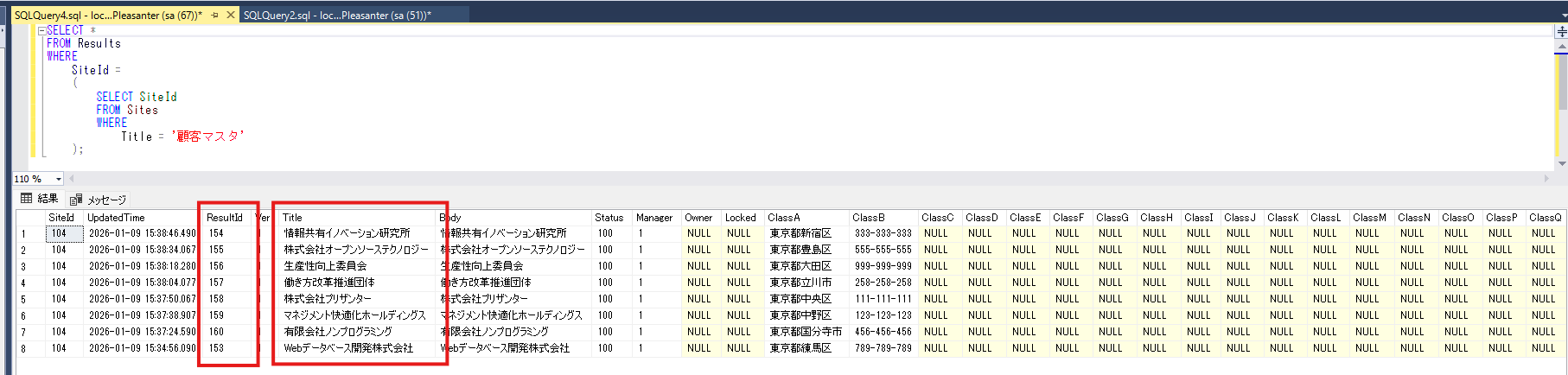Click the SELECT SiteId subquery line
The height and width of the screenshot is (375, 1568).
click(x=137, y=97)
